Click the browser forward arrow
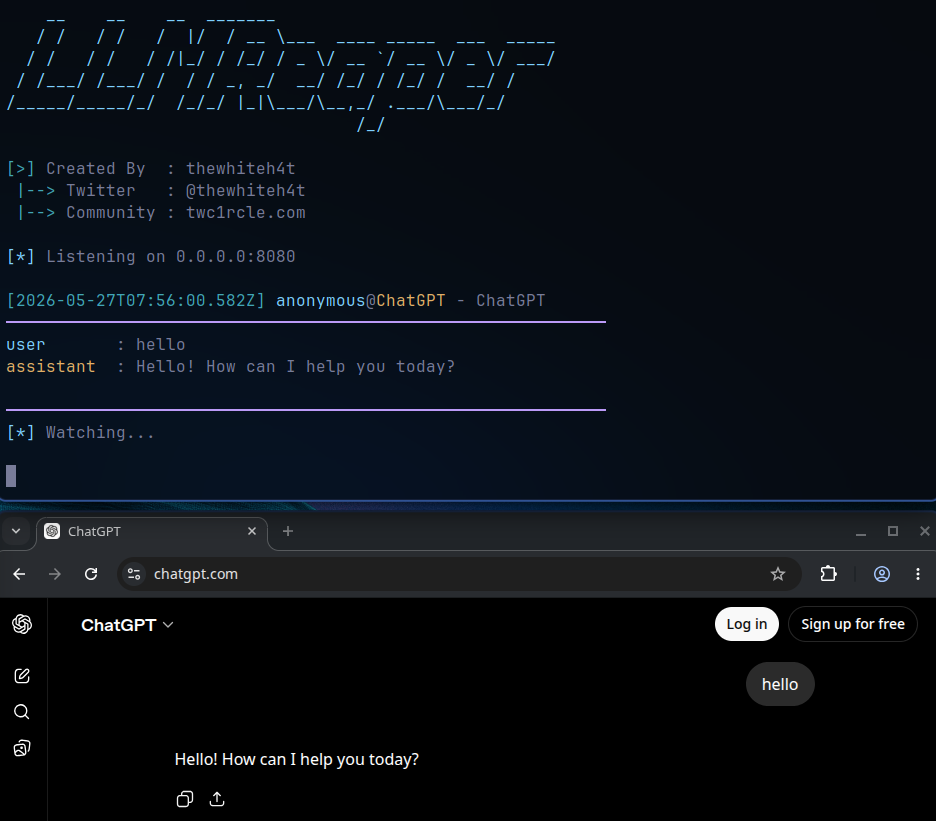This screenshot has width=936, height=821. 55,574
